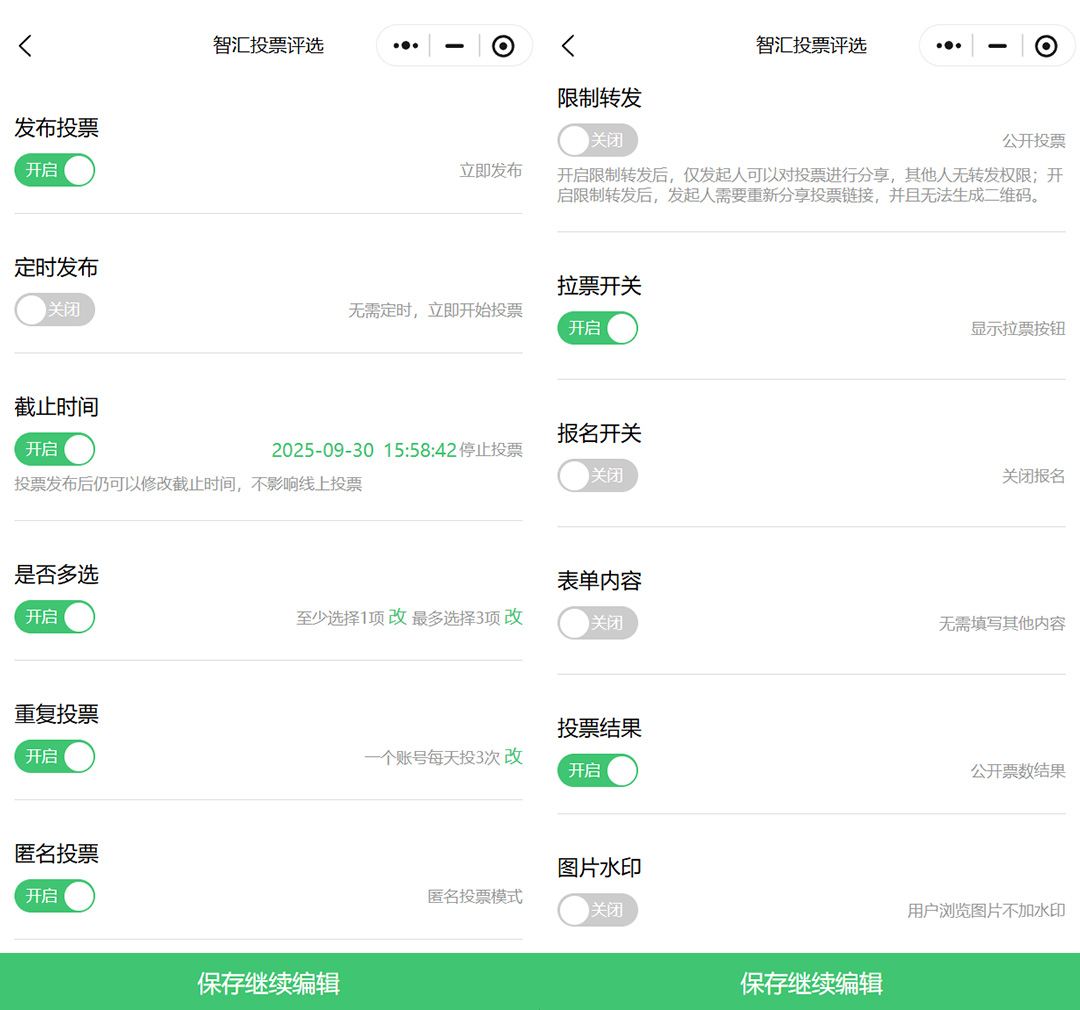The width and height of the screenshot is (1080, 1010).
Task: Click 改 next to 至少选择1项
Action: tap(398, 617)
